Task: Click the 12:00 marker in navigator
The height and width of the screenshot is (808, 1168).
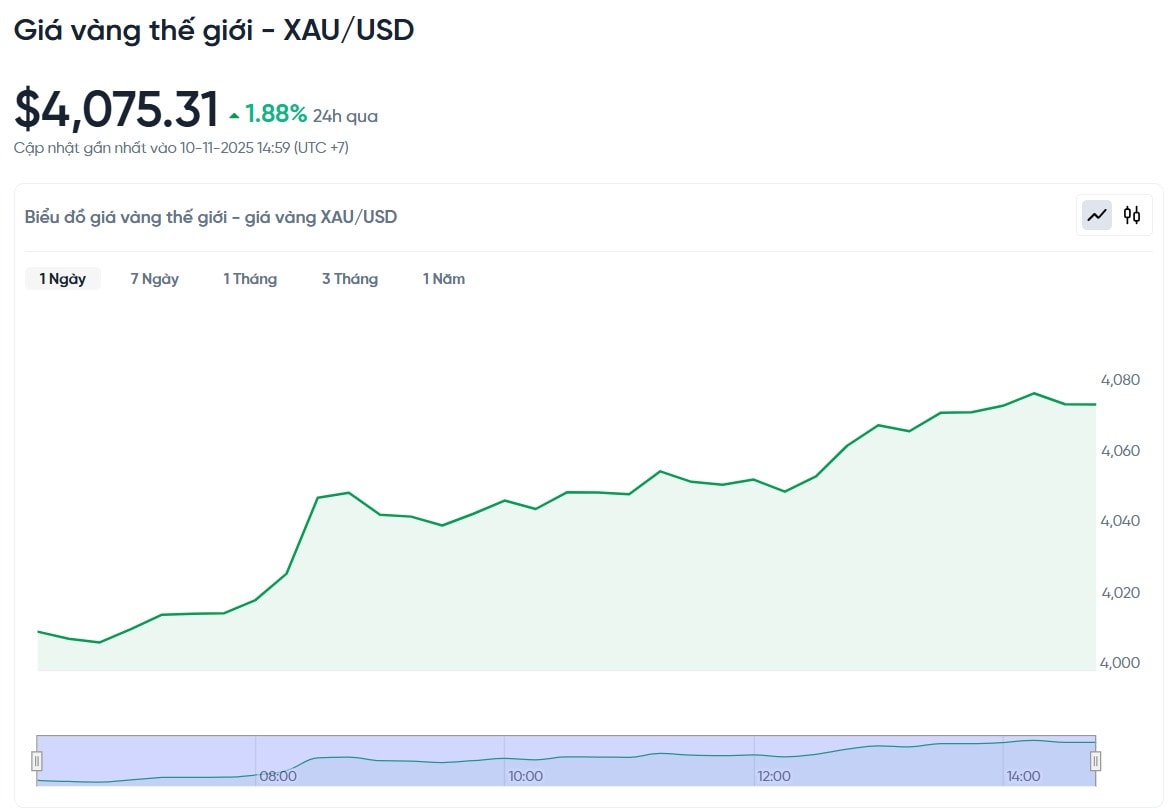Action: coord(773,776)
